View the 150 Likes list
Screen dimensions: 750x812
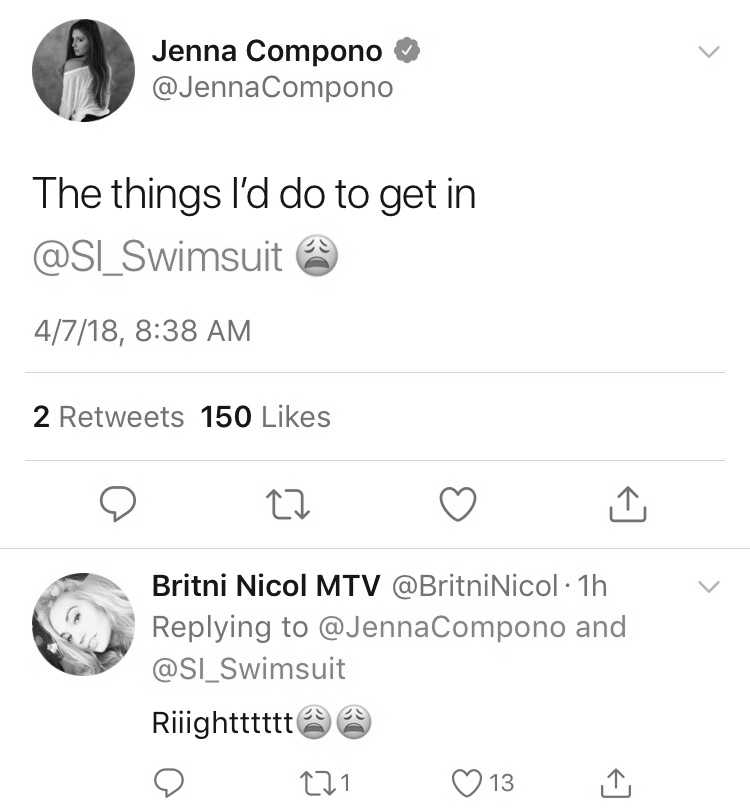coord(266,417)
